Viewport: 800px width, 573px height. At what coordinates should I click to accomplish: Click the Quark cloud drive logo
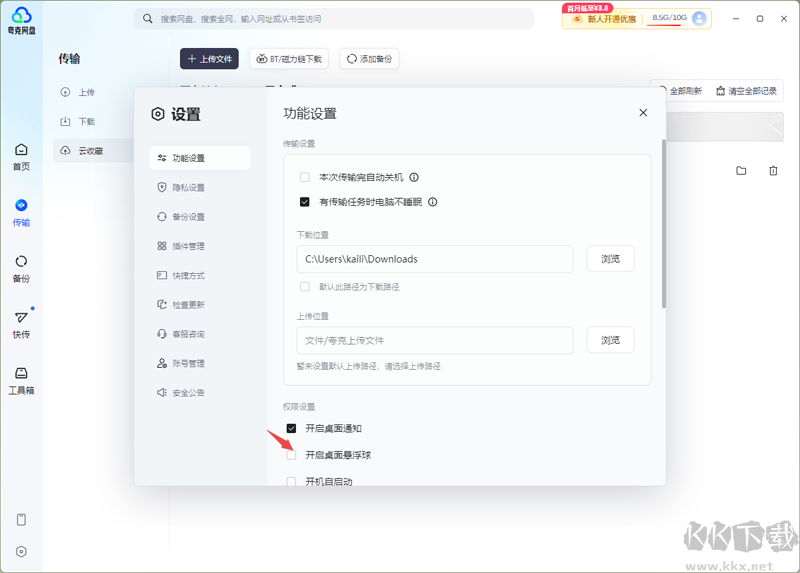coord(21,20)
